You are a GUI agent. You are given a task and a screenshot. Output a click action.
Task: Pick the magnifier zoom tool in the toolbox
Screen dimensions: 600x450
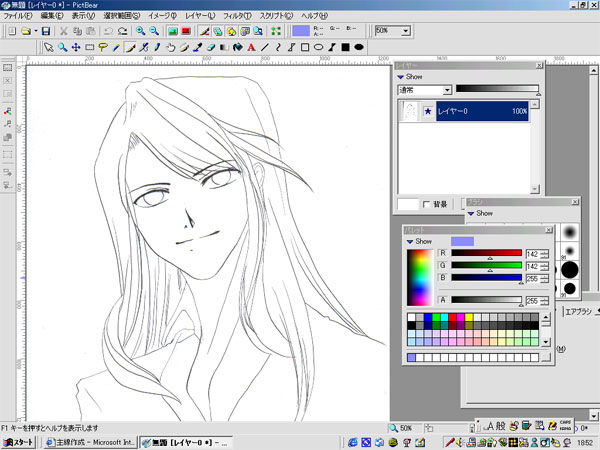(62, 46)
